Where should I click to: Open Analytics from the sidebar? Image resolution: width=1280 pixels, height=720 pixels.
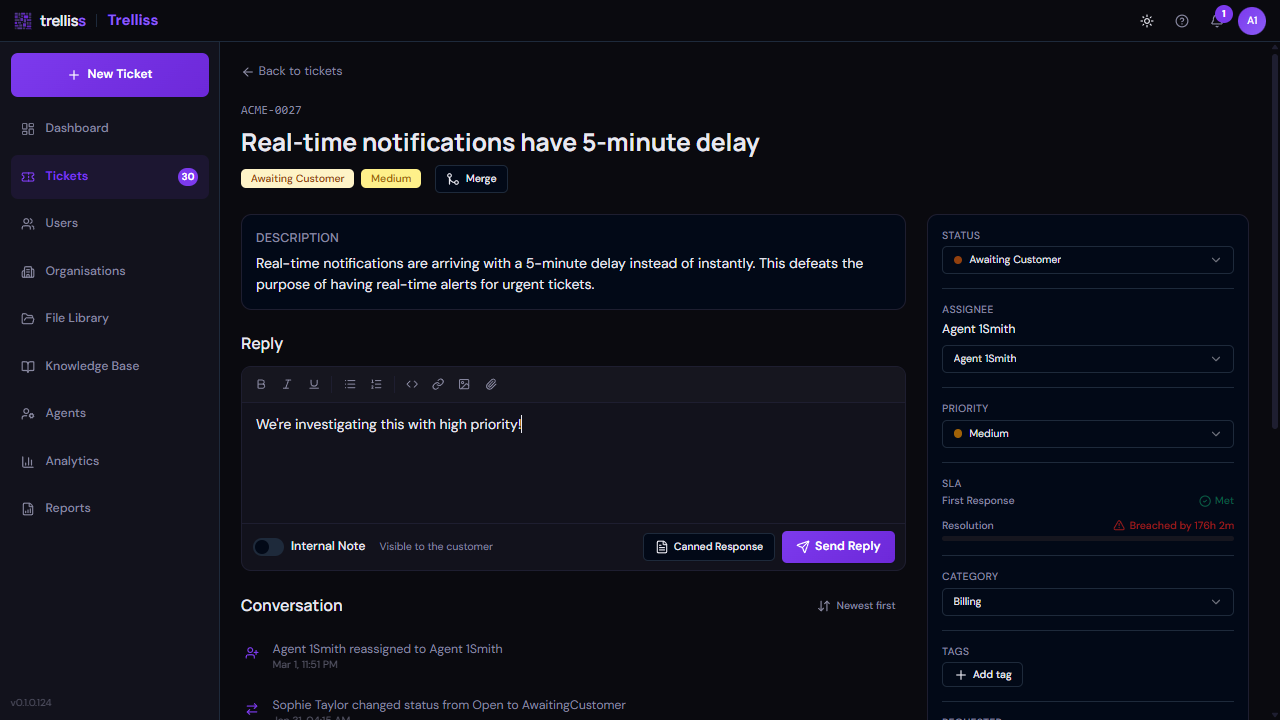[x=72, y=461]
